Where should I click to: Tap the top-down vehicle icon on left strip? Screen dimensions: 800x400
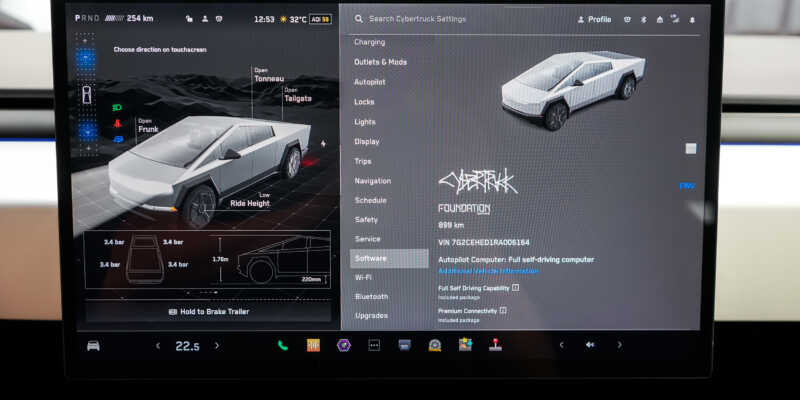tap(86, 94)
